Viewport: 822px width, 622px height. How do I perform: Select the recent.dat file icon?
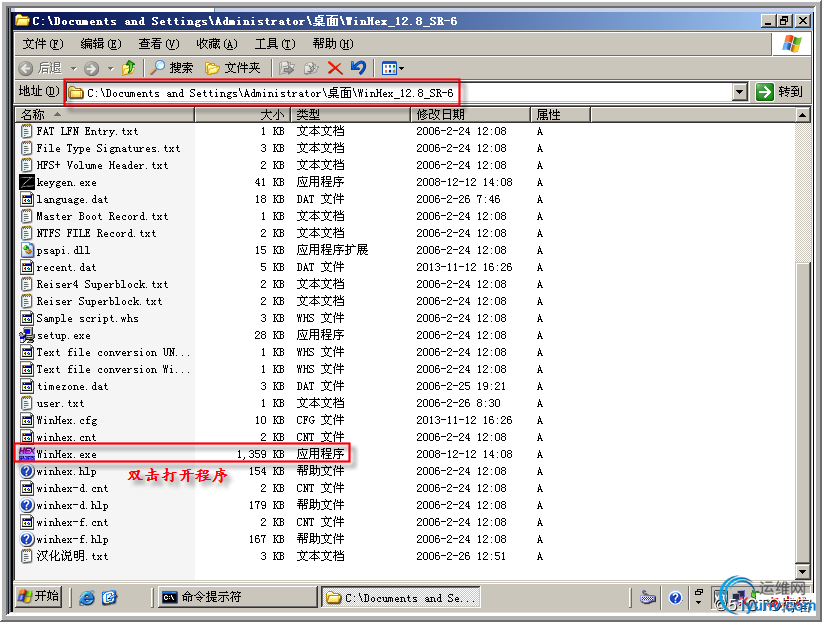point(27,267)
